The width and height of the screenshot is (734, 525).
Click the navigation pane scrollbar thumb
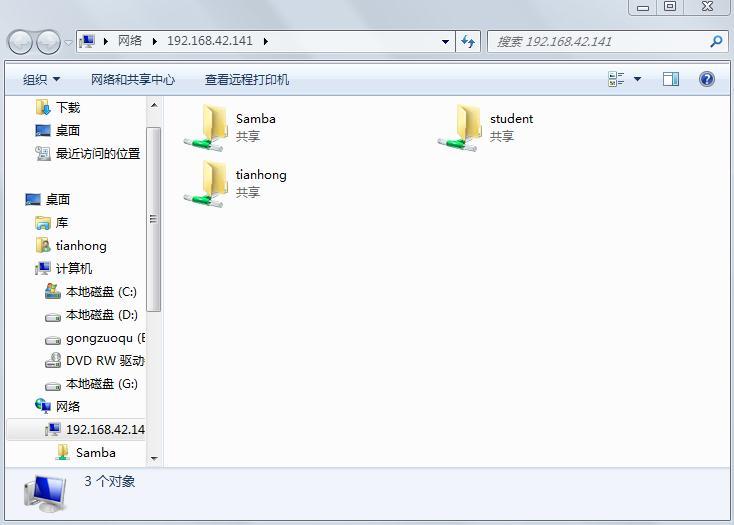[x=154, y=219]
